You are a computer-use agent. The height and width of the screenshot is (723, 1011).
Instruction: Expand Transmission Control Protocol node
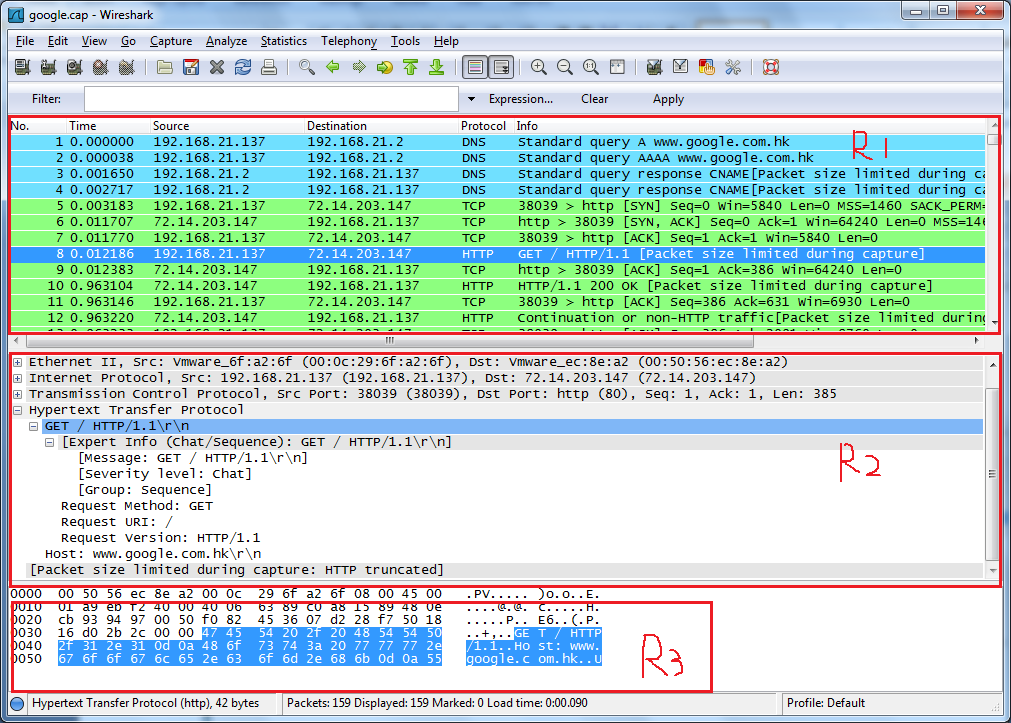click(18, 394)
